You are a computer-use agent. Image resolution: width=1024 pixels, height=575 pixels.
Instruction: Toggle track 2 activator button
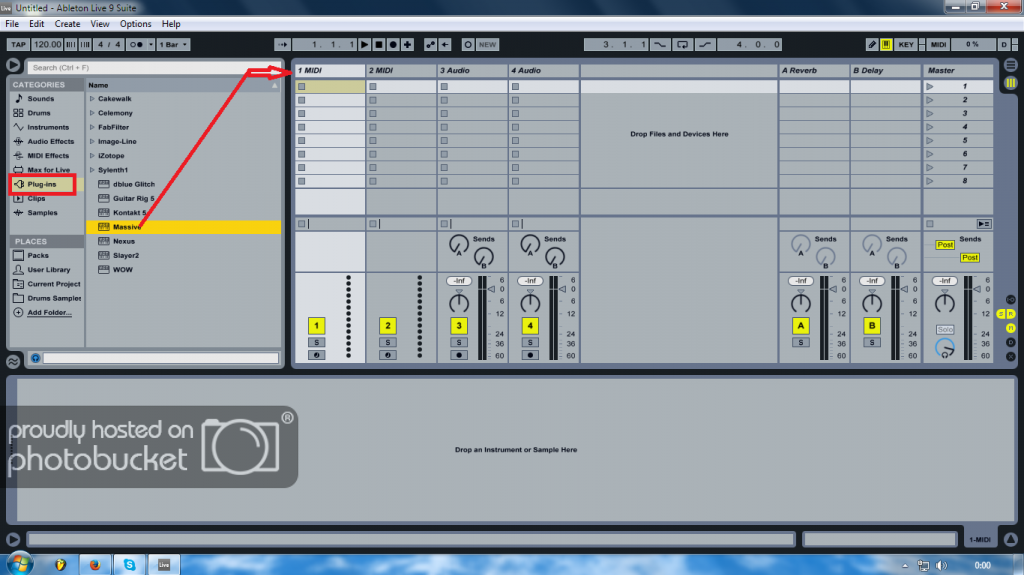point(387,325)
